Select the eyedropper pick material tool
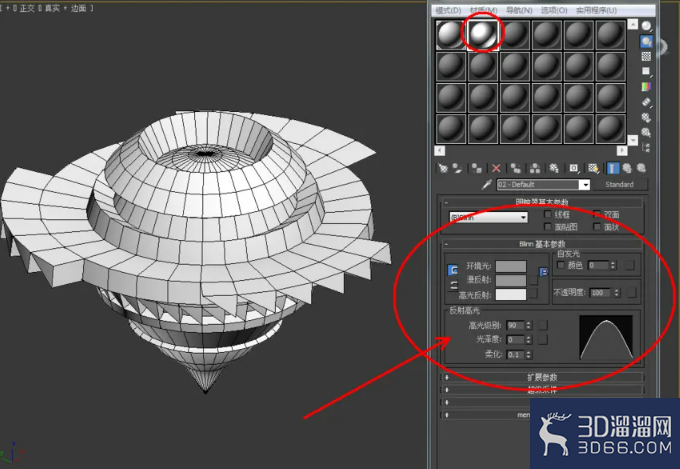Screen dimensions: 680x469 [x=487, y=184]
